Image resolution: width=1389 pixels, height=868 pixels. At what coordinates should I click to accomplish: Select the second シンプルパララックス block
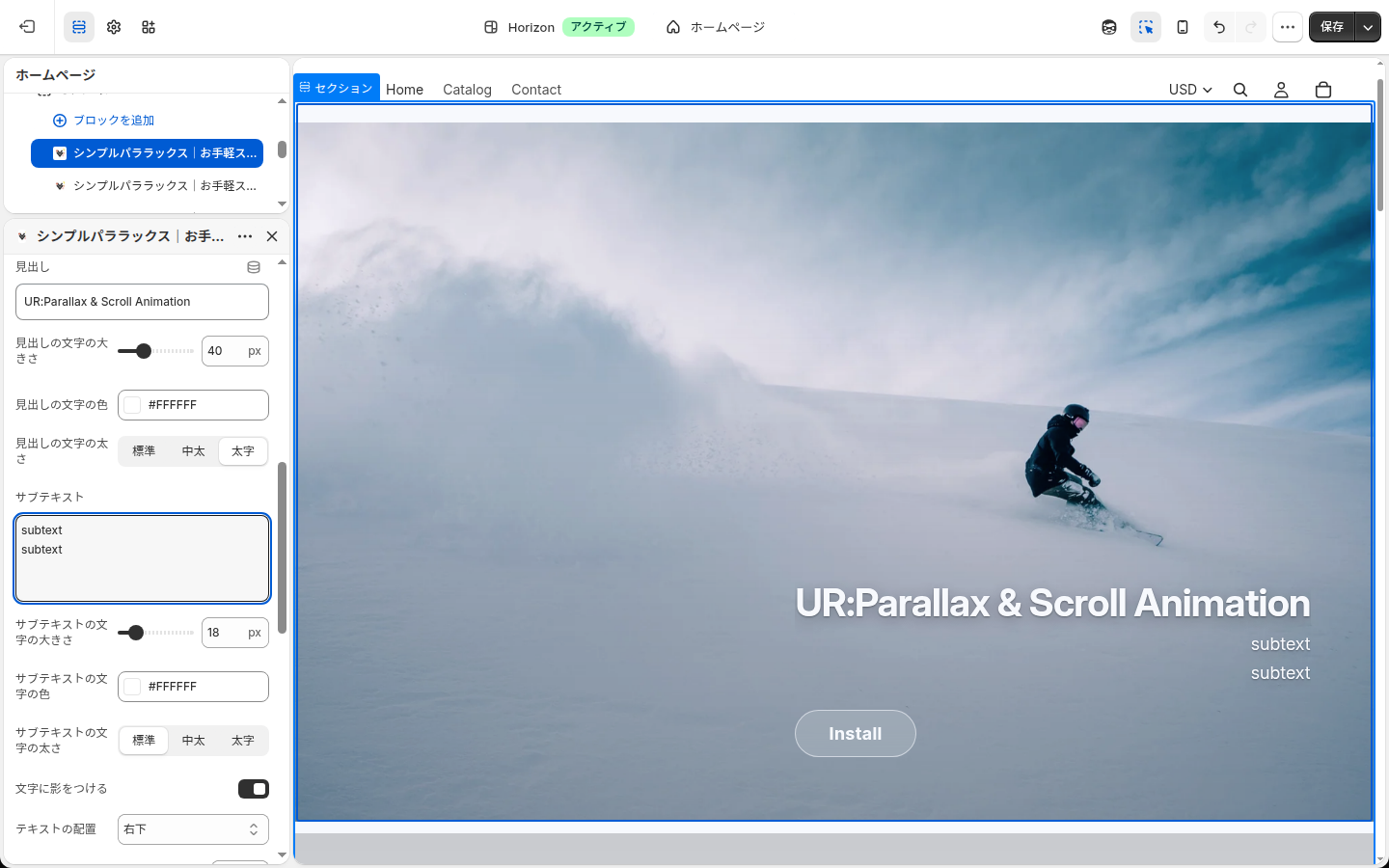click(147, 186)
